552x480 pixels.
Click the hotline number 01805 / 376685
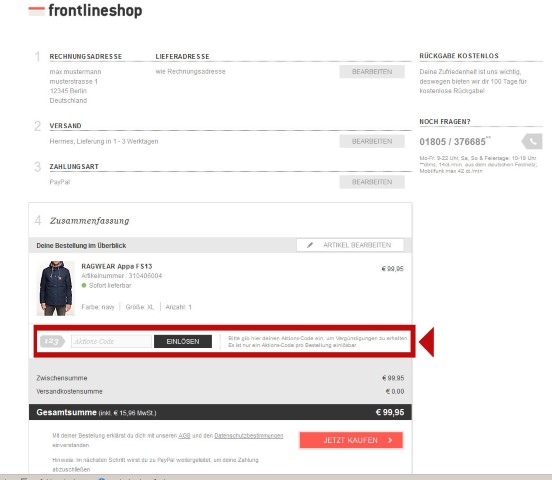(452, 142)
